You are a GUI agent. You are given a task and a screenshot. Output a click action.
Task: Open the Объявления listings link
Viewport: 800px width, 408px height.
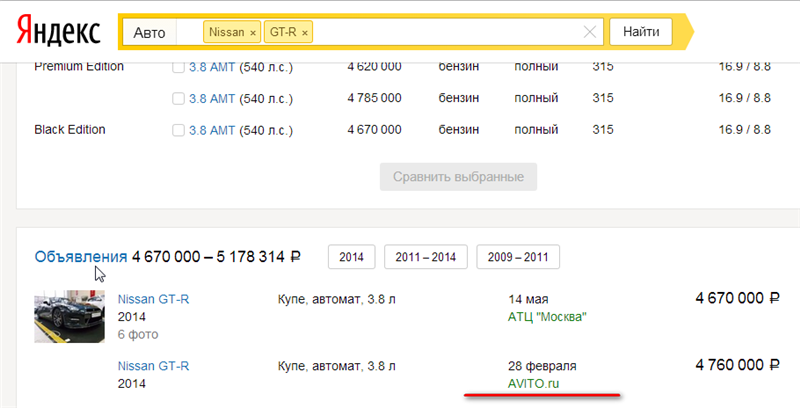point(81,256)
